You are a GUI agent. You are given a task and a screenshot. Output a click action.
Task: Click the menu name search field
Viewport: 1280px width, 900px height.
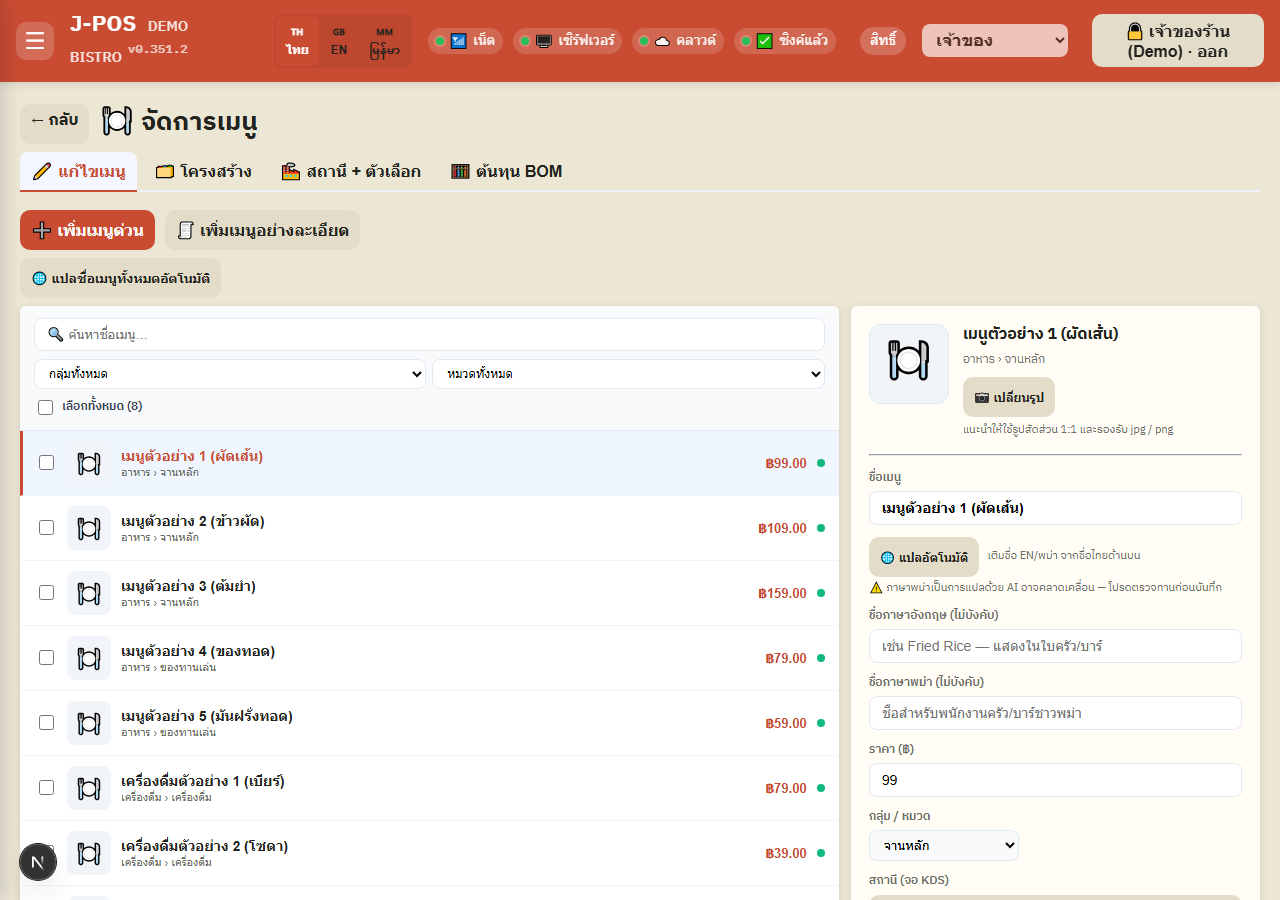[429, 334]
